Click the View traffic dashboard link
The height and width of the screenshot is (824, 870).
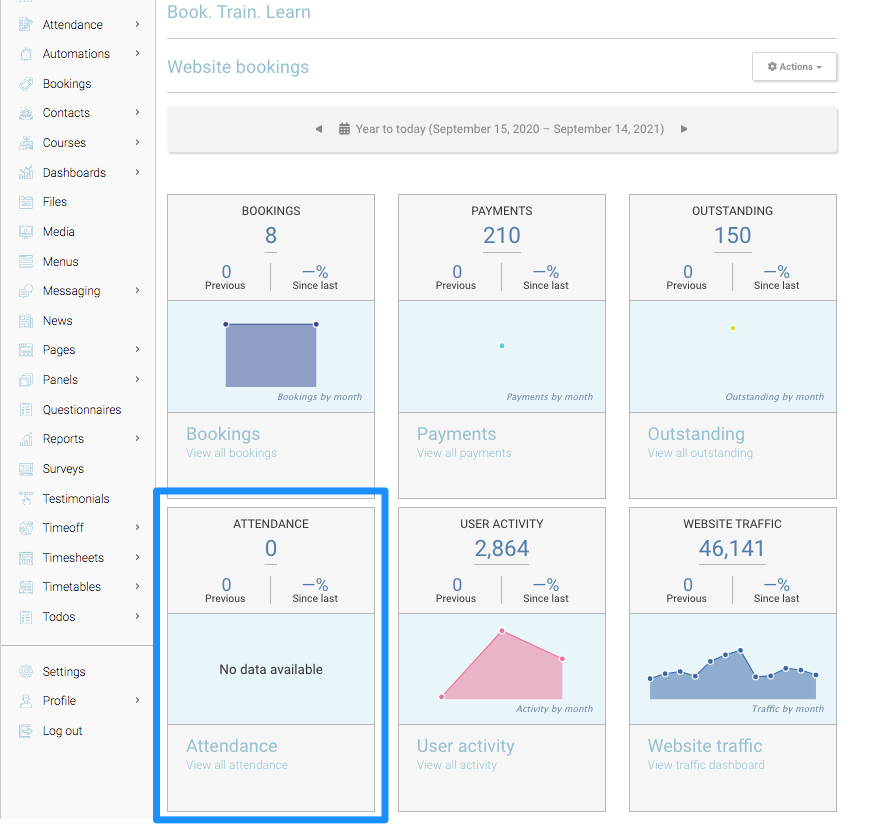click(705, 765)
